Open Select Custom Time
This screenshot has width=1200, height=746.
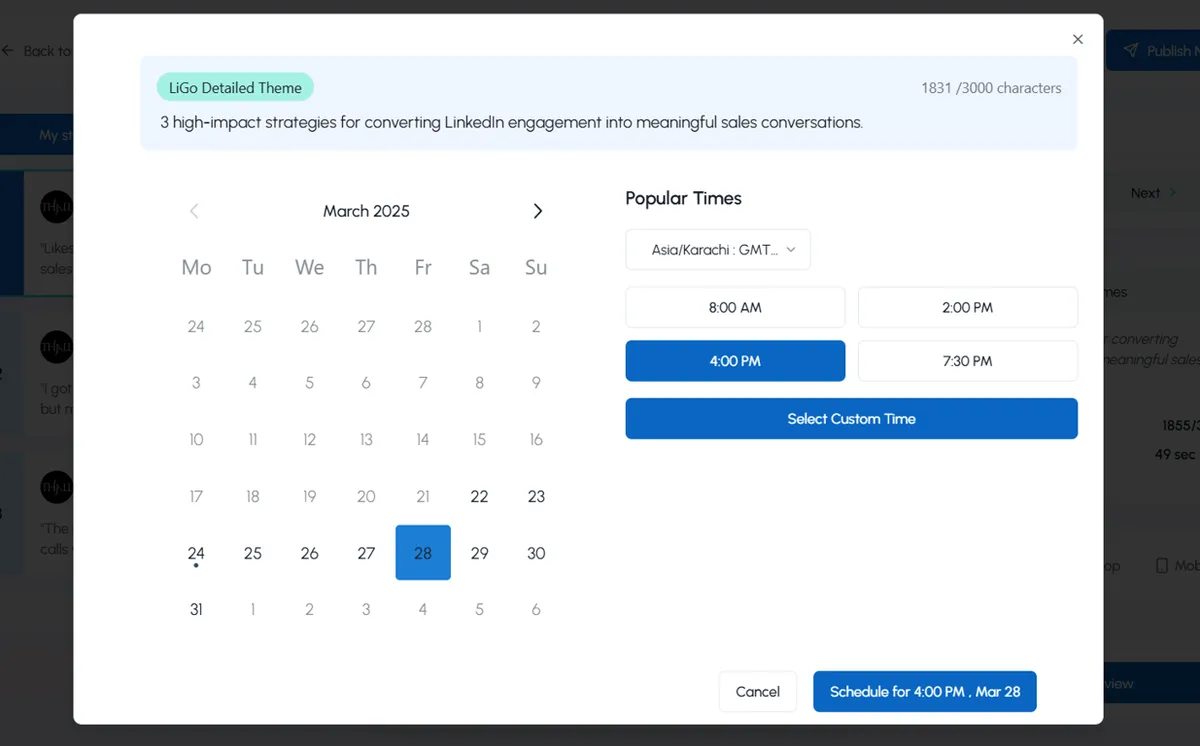pos(851,418)
